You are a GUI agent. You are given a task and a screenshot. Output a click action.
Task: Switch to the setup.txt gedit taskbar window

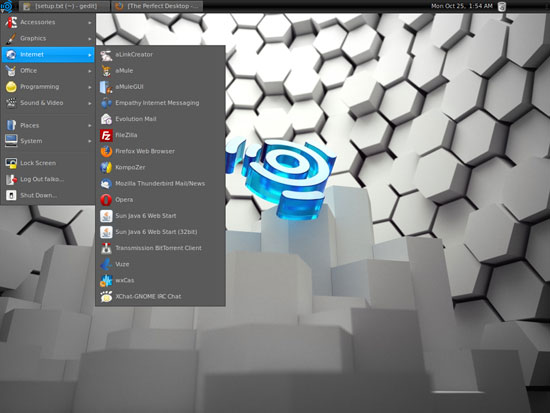click(x=63, y=6)
